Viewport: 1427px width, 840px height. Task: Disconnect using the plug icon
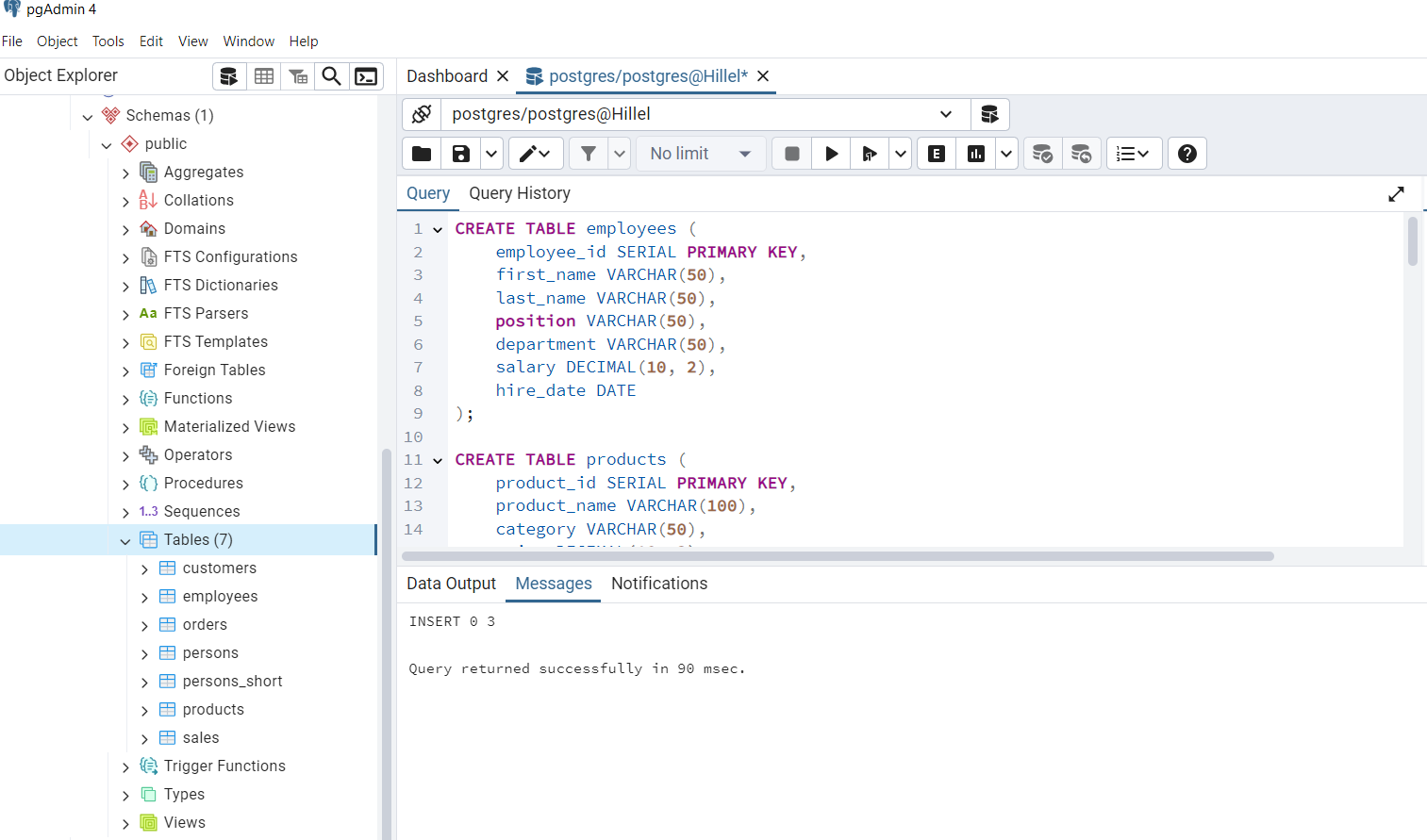click(421, 113)
